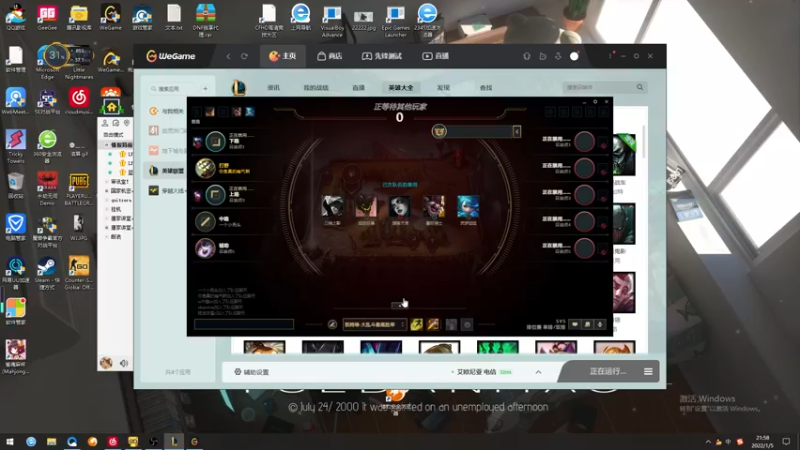Click the League of Legends logo icon

pyautogui.click(x=239, y=88)
